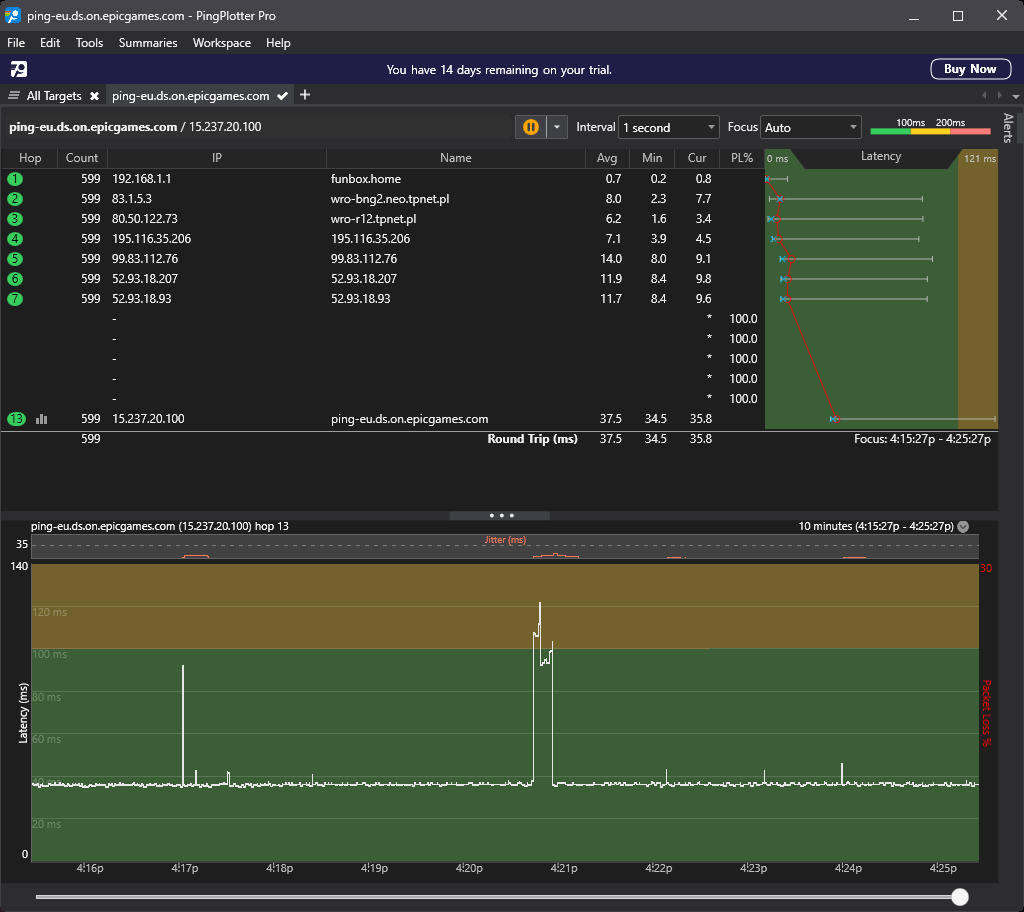The image size is (1024, 912).
Task: Click the latency spike near 4:17p on graph
Action: pyautogui.click(x=183, y=724)
